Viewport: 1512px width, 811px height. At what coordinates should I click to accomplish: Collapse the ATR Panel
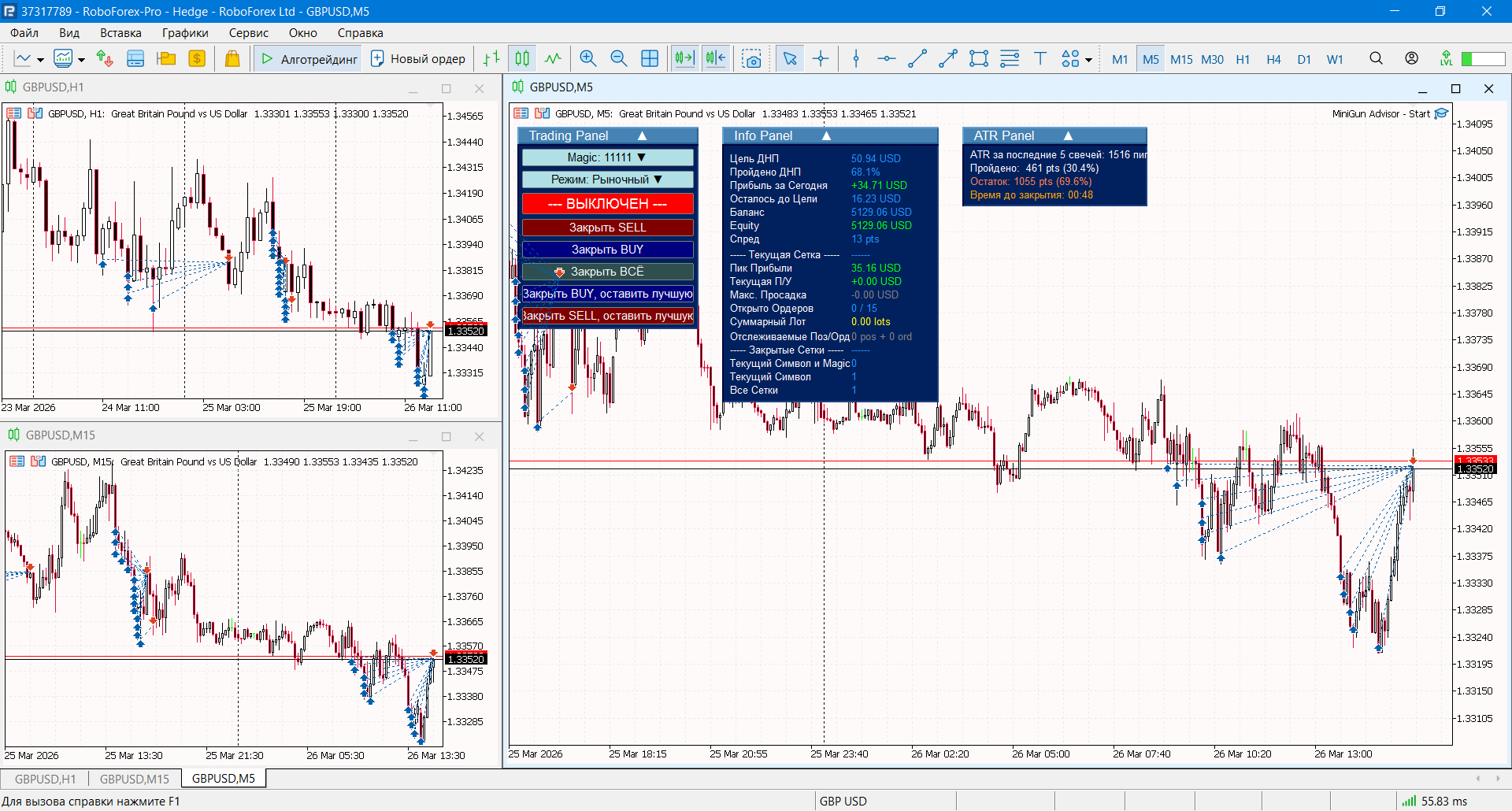click(x=1068, y=135)
